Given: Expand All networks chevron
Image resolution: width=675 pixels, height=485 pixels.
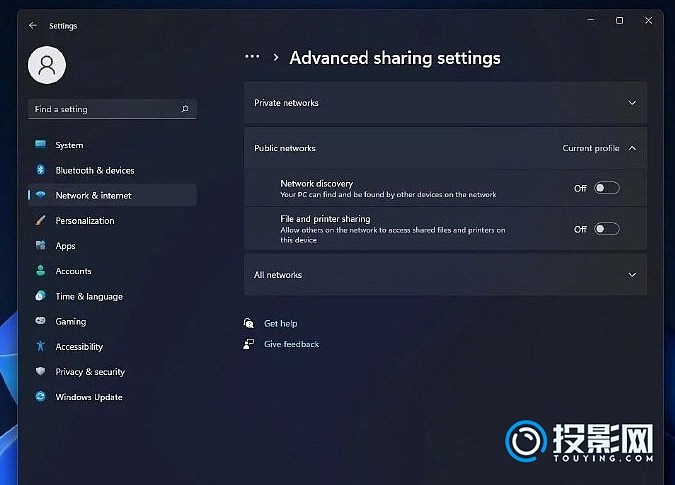Looking at the screenshot, I should pos(632,275).
